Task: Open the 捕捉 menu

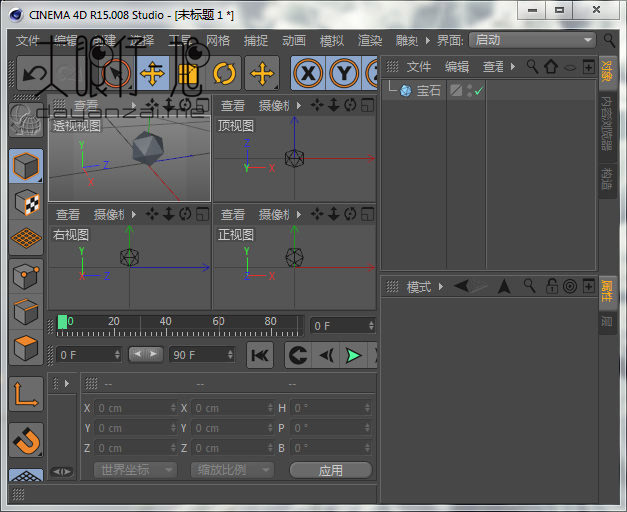Action: pos(256,40)
